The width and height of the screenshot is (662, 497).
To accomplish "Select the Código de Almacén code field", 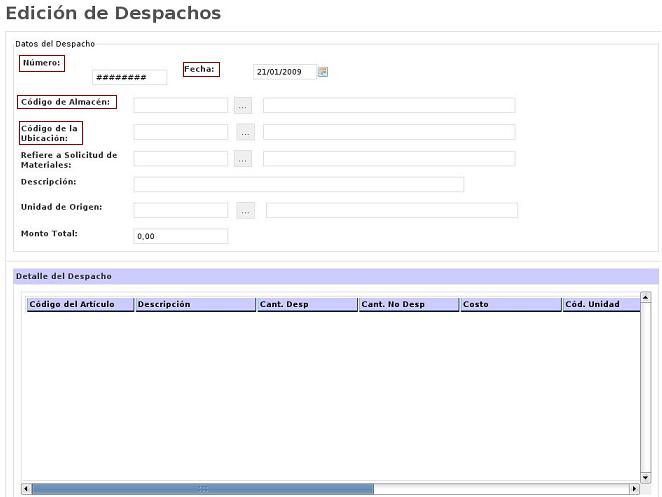I will [181, 105].
